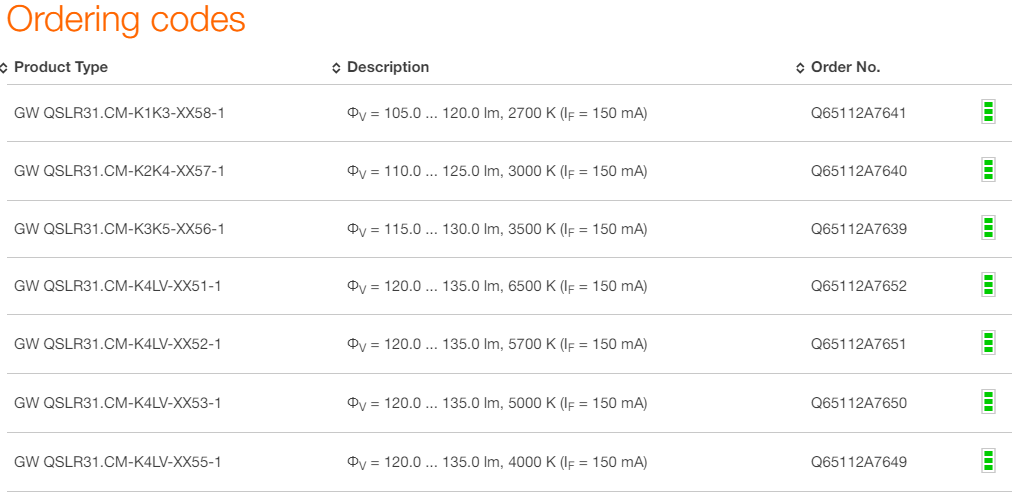Click green stock icon for order Q65112A7649

(988, 461)
